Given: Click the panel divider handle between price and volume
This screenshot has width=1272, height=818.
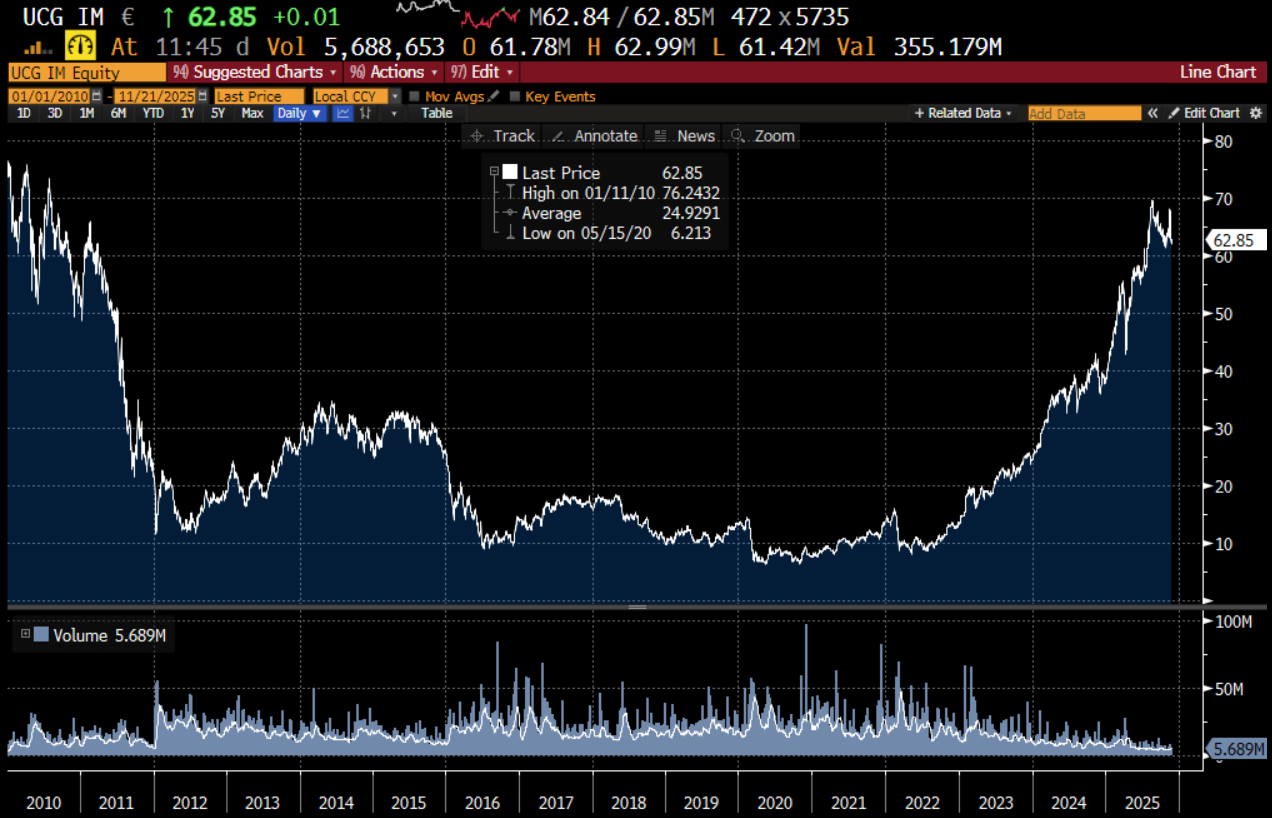Looking at the screenshot, I should (x=637, y=607).
